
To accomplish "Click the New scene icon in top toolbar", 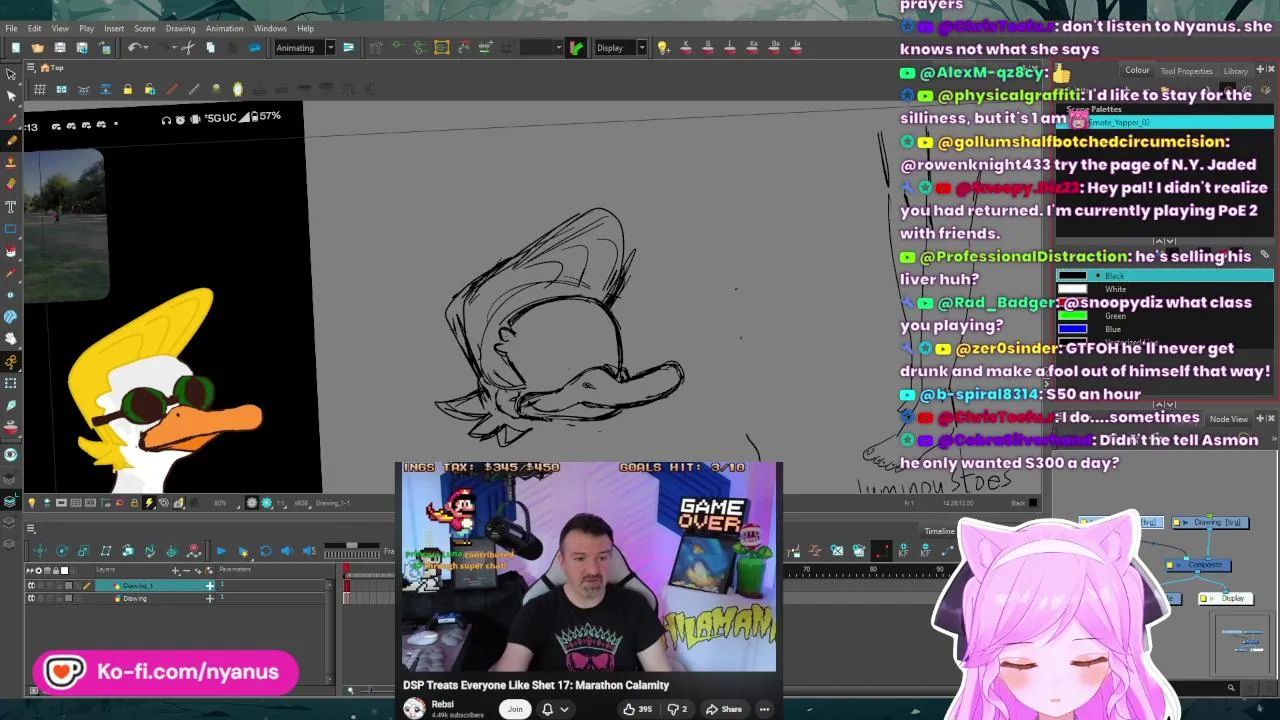I will tap(15, 48).
